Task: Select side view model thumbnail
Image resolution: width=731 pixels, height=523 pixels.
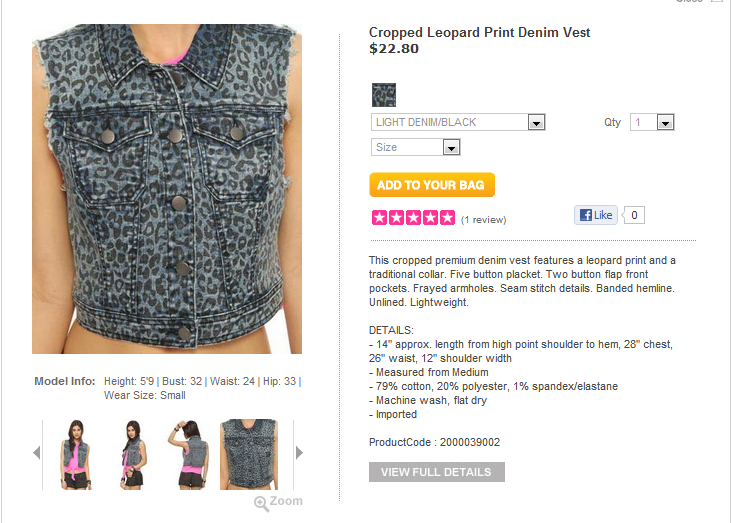Action: coord(133,454)
